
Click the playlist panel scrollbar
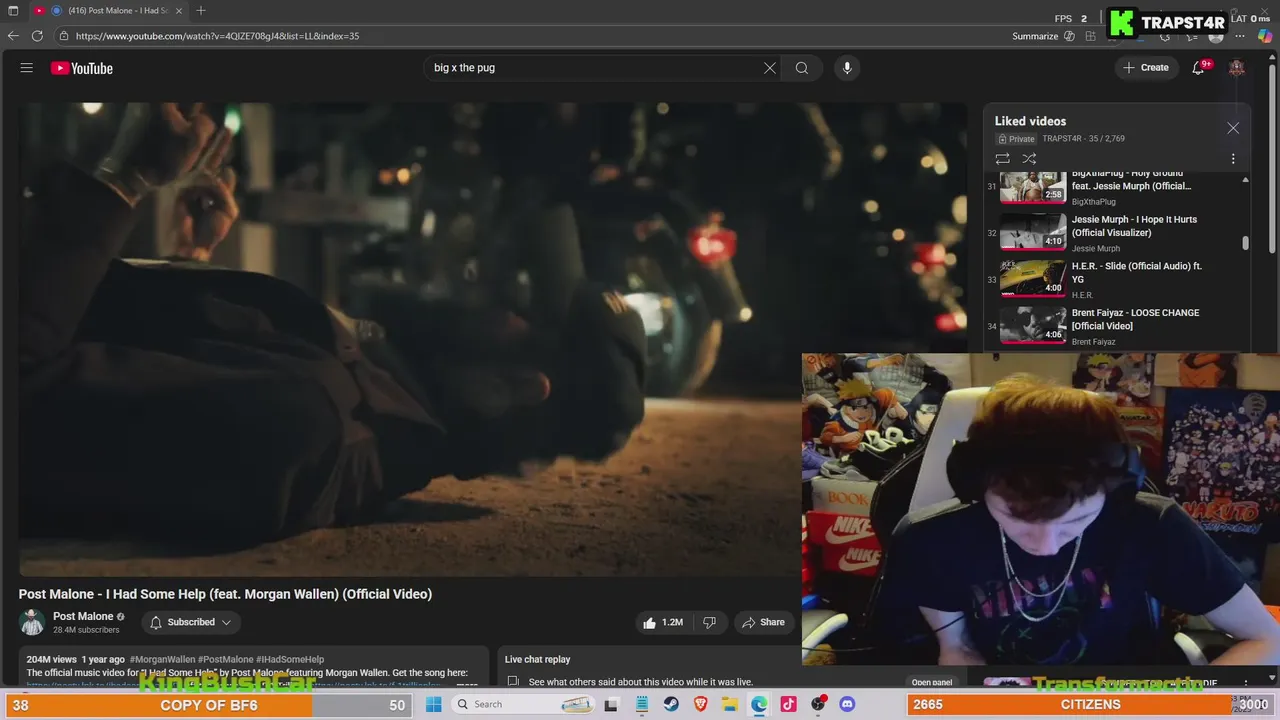click(x=1245, y=243)
